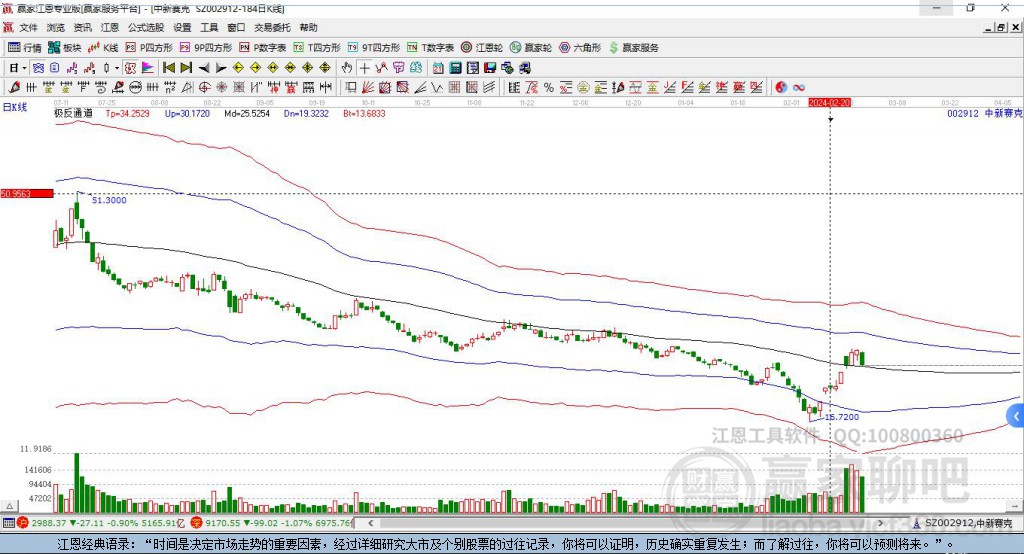Click the status bar grid icon
Image resolution: width=1024 pixels, height=554 pixels.
click(x=8, y=523)
